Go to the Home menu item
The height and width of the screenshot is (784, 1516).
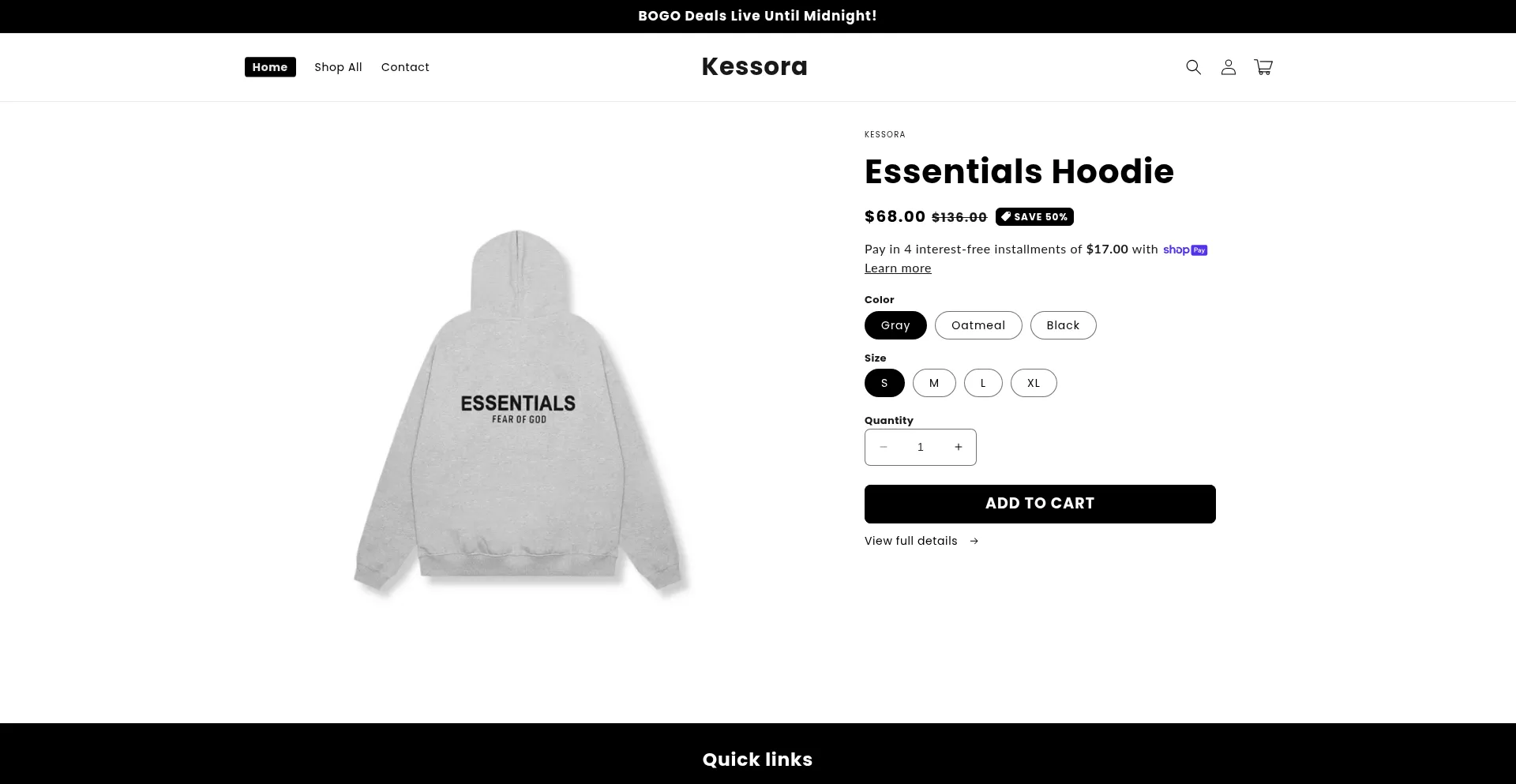(x=270, y=67)
